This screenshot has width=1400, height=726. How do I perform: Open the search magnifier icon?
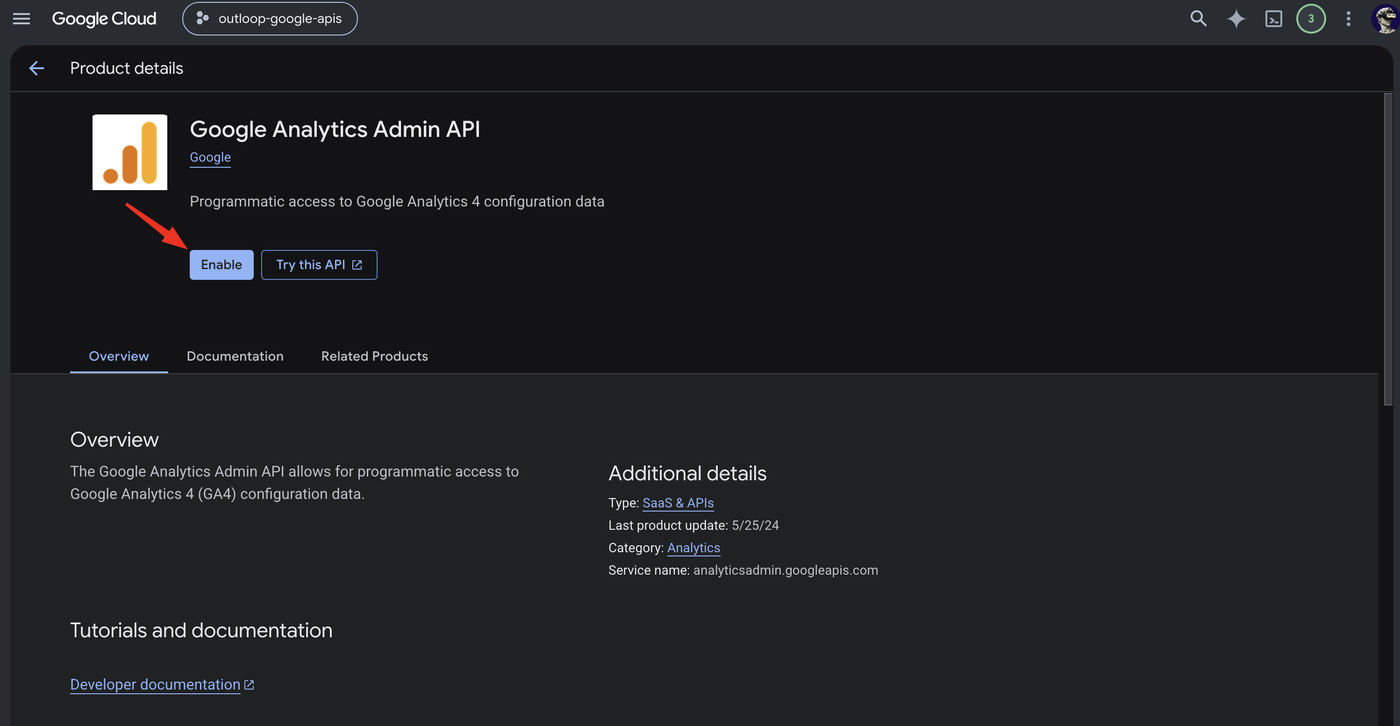click(1198, 19)
